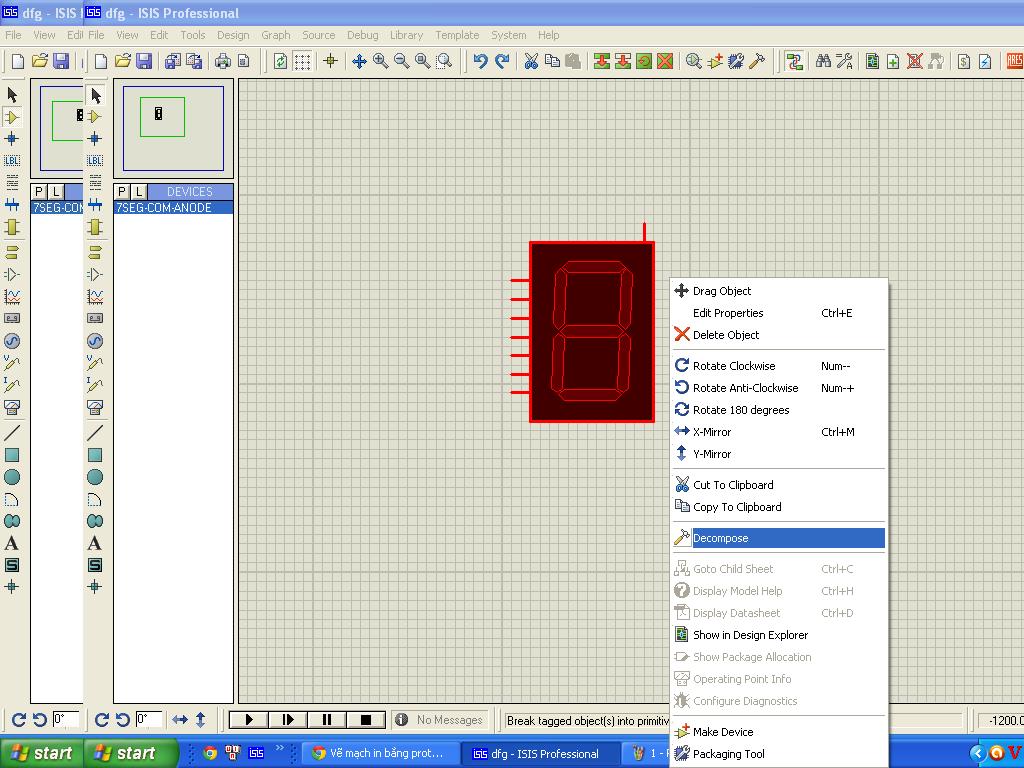Toggle the grid display toolbar icon
Viewport: 1024px width, 768px height.
[302, 61]
